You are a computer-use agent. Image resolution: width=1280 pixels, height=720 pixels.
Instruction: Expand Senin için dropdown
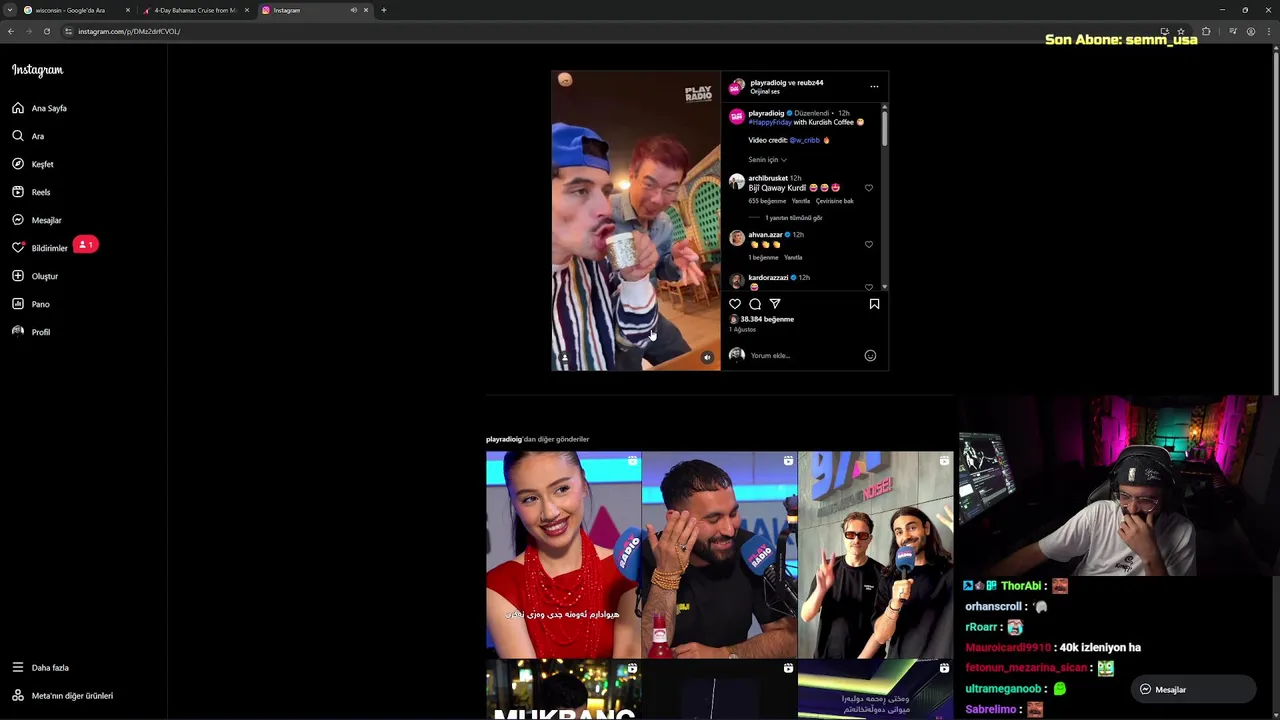767,160
